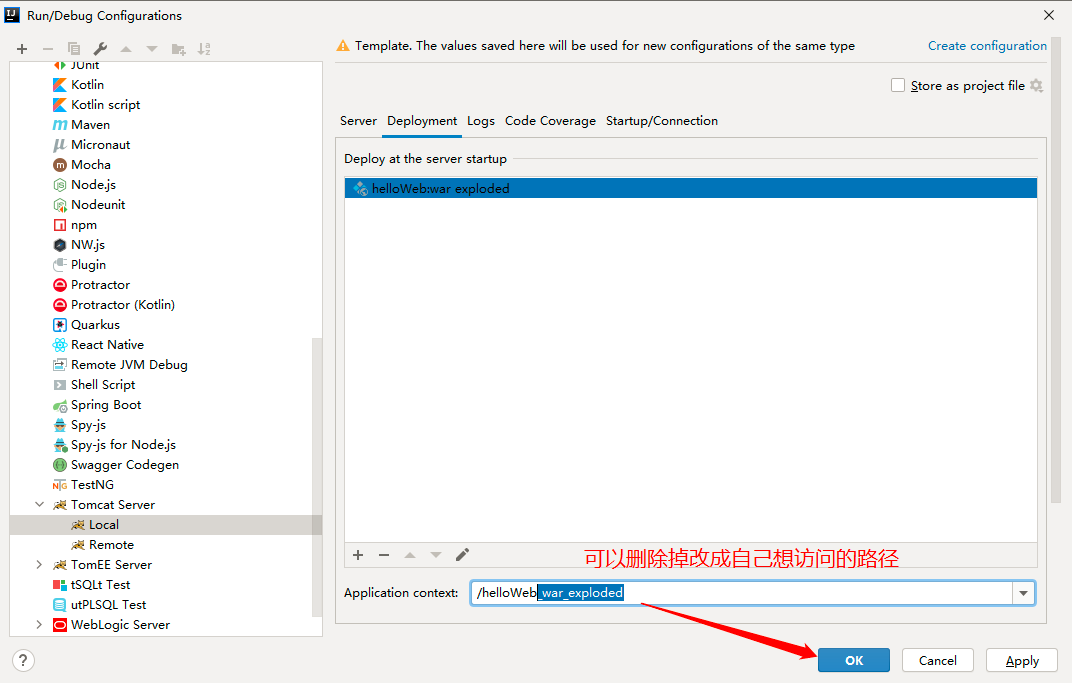1072x683 pixels.
Task: Click the Maven icon in the template list
Action: 59,125
